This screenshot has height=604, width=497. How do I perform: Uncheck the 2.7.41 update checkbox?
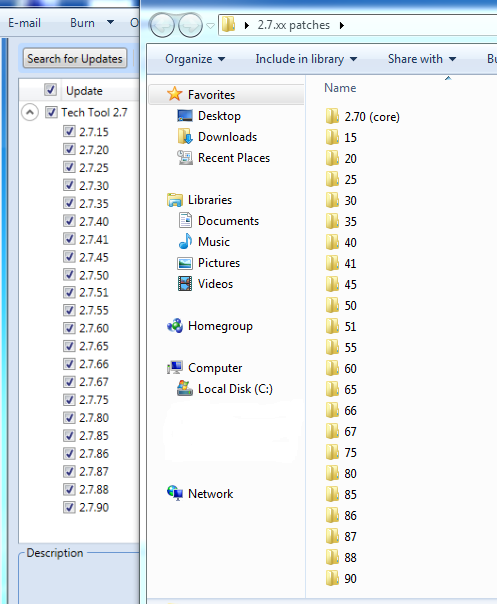(x=69, y=239)
